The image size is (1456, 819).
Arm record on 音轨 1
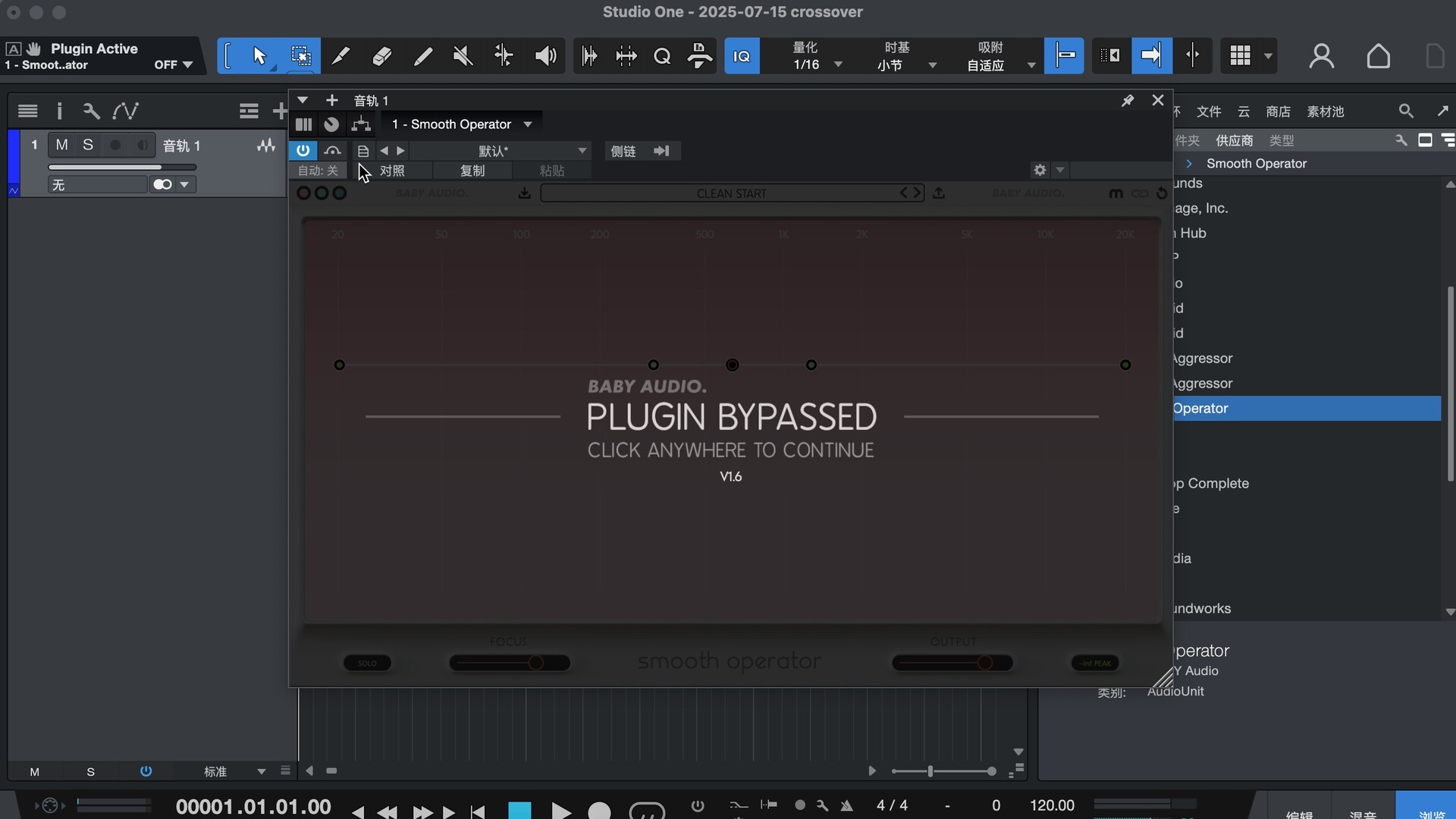tap(115, 145)
